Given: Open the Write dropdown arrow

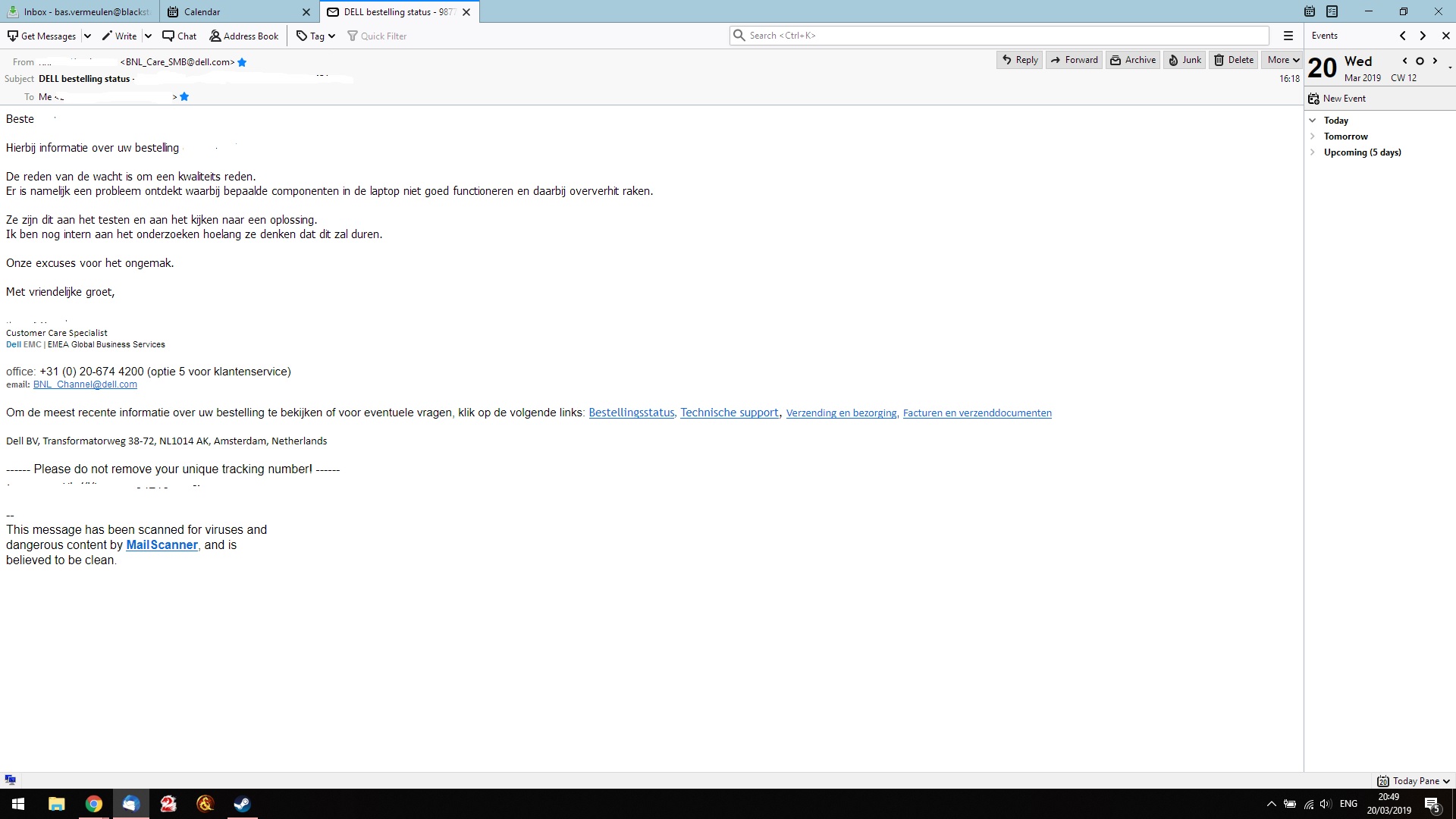Looking at the screenshot, I should pyautogui.click(x=148, y=36).
